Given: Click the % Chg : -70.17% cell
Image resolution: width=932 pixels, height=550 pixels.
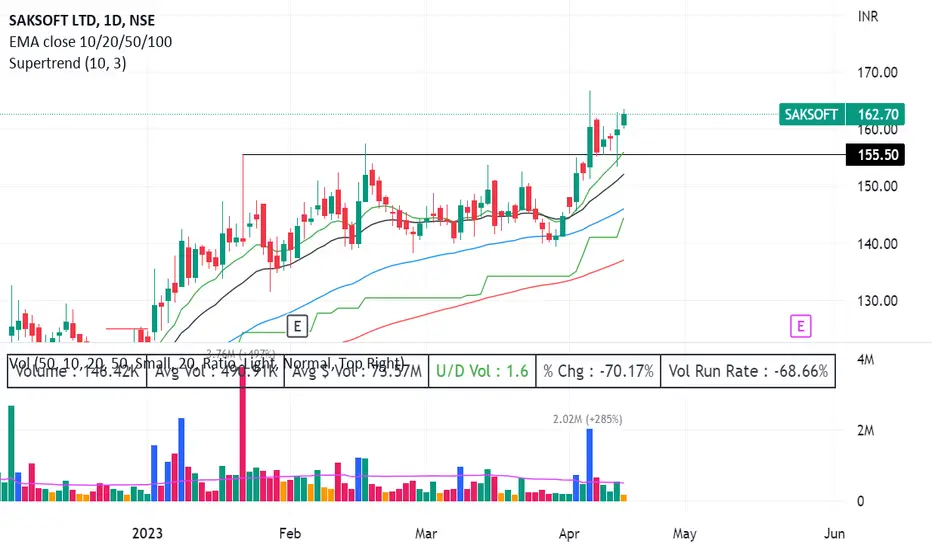Looking at the screenshot, I should tap(598, 371).
